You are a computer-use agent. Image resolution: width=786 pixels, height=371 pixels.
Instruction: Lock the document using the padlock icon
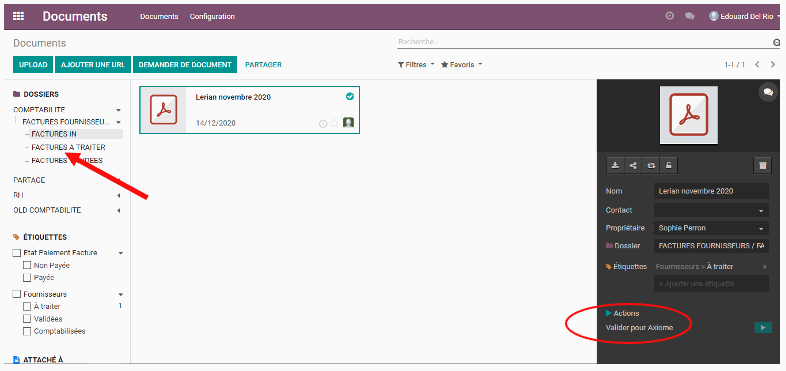click(668, 165)
